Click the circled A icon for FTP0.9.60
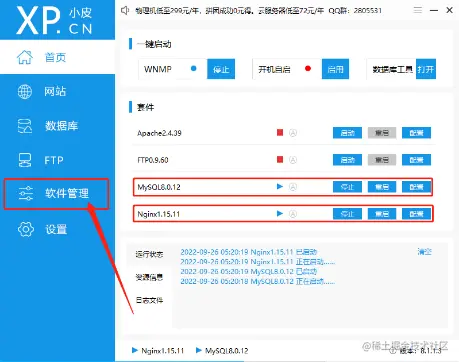Viewport: 459px width, 362px height. pyautogui.click(x=293, y=160)
